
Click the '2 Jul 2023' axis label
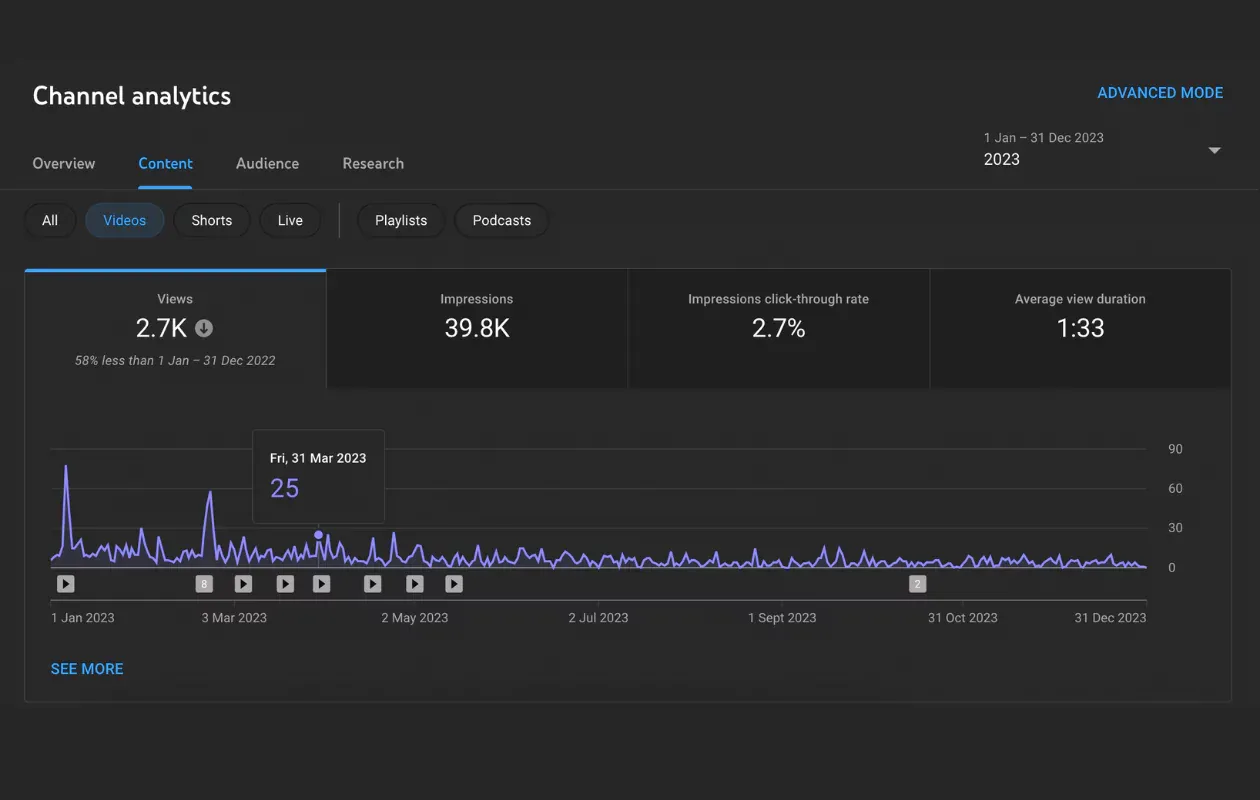[x=599, y=618]
